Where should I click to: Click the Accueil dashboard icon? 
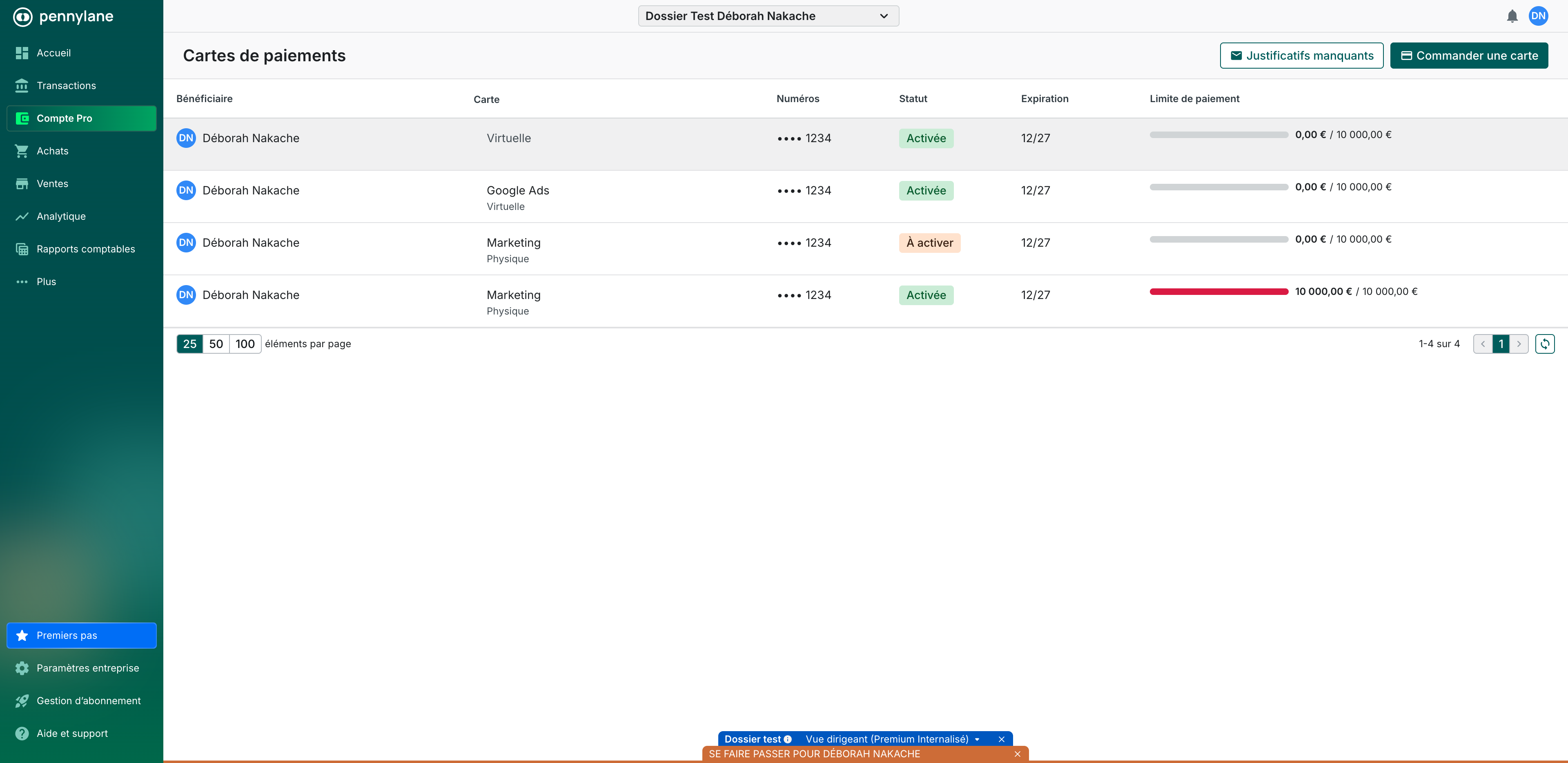click(22, 53)
